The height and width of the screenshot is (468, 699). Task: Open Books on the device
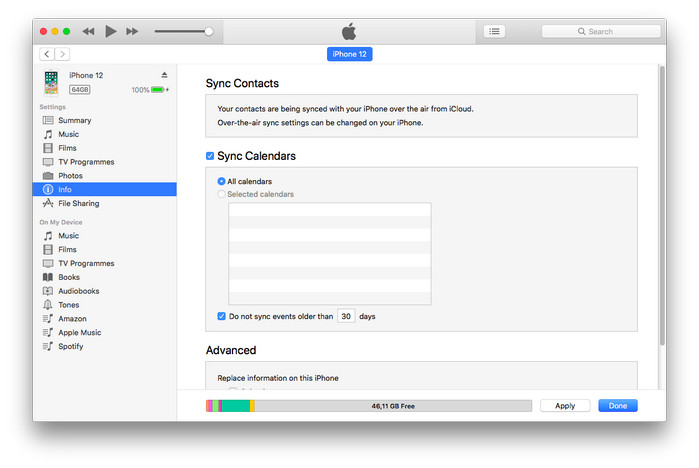[104, 277]
